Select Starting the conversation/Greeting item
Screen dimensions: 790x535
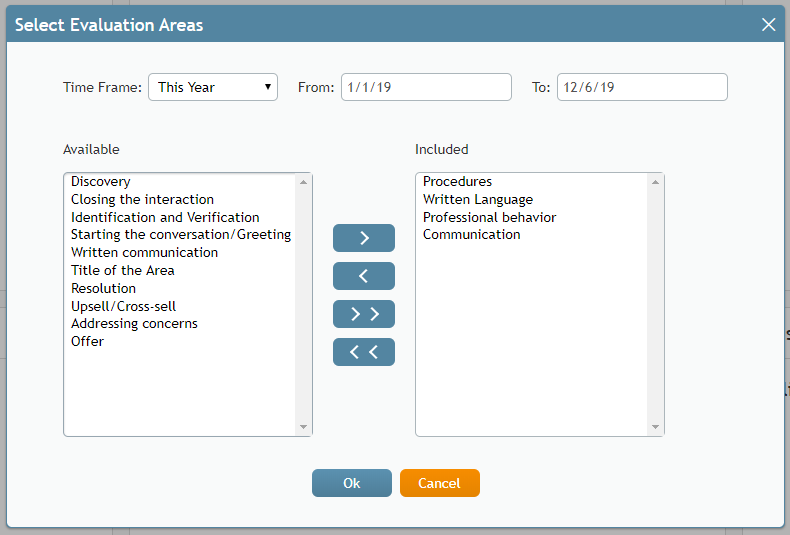pos(180,235)
